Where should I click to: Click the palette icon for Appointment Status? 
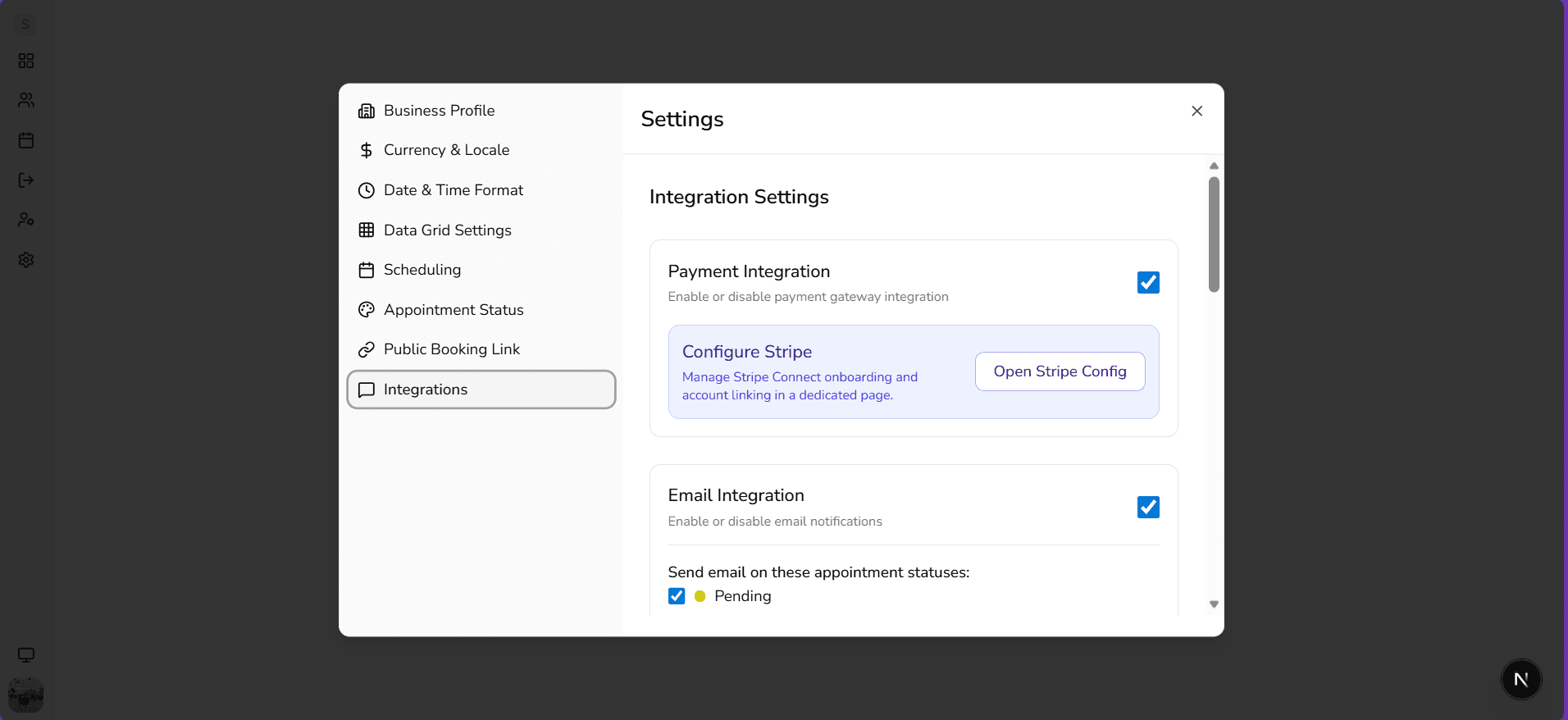[367, 310]
